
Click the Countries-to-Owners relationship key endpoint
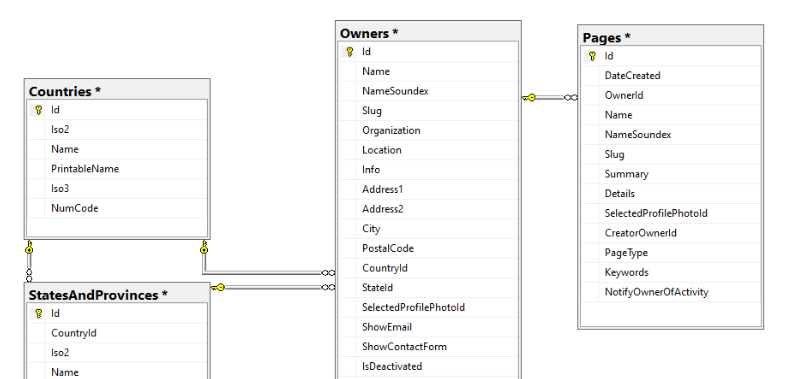[204, 247]
